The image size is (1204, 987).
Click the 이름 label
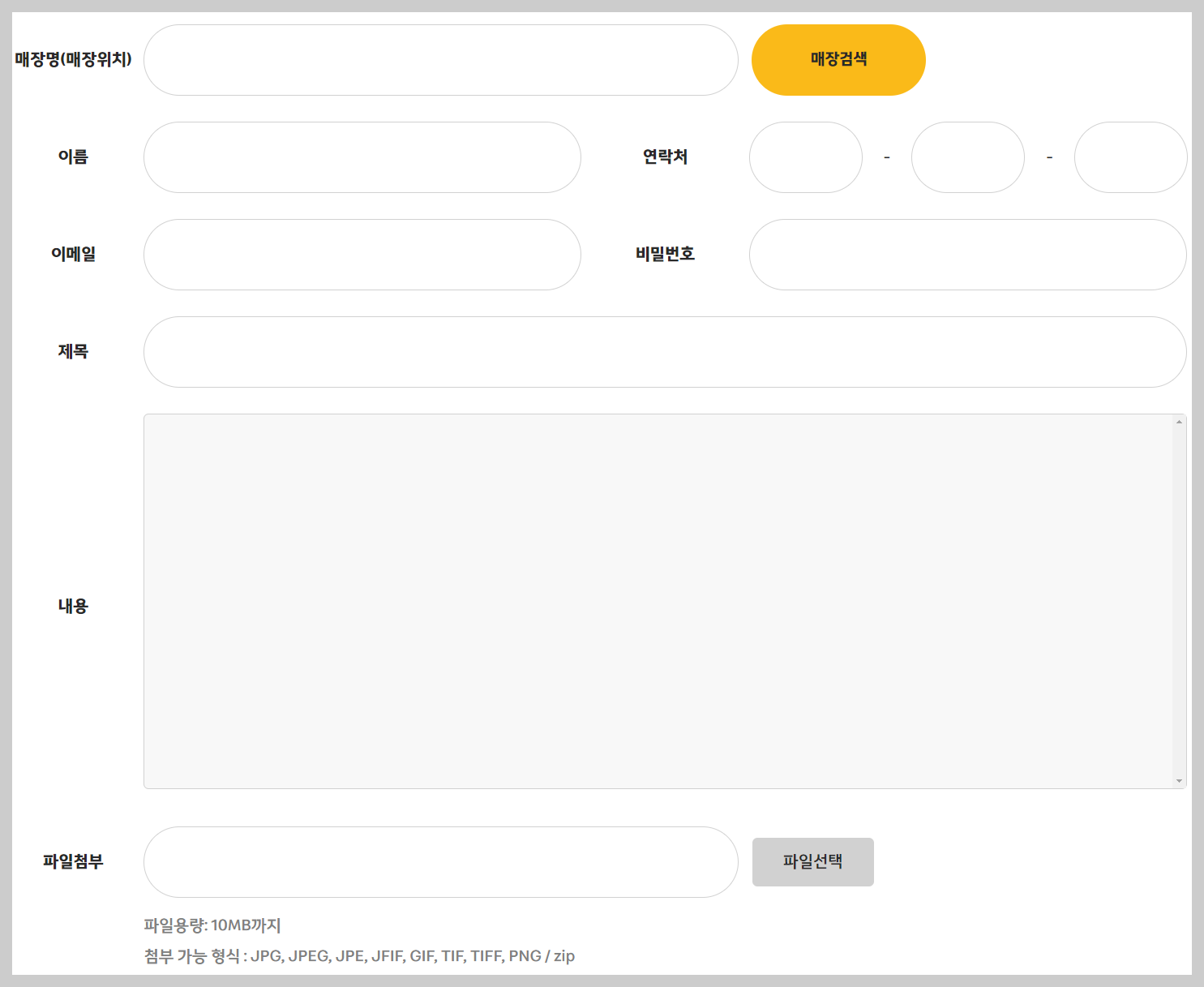[73, 157]
